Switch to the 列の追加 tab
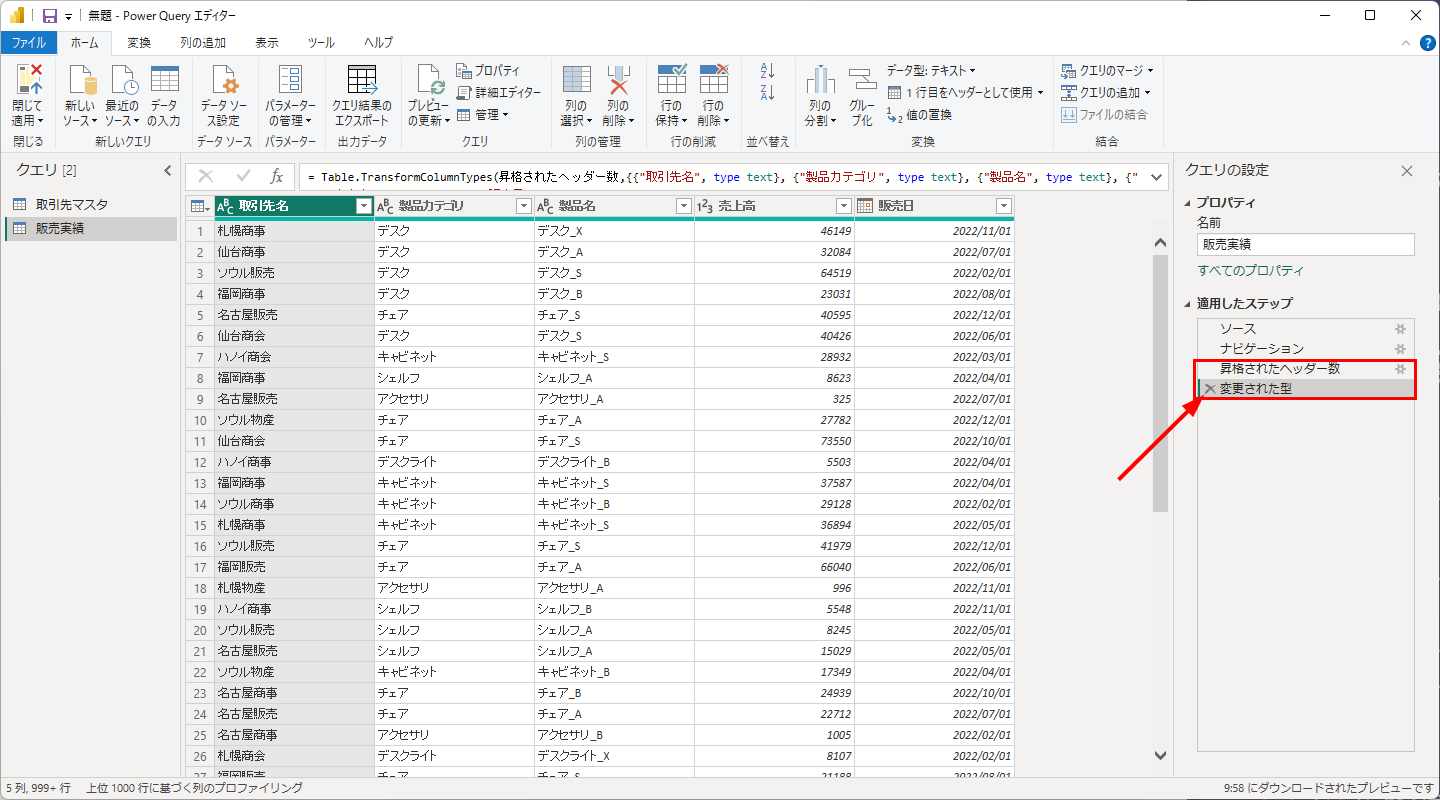1440x800 pixels. coord(203,43)
